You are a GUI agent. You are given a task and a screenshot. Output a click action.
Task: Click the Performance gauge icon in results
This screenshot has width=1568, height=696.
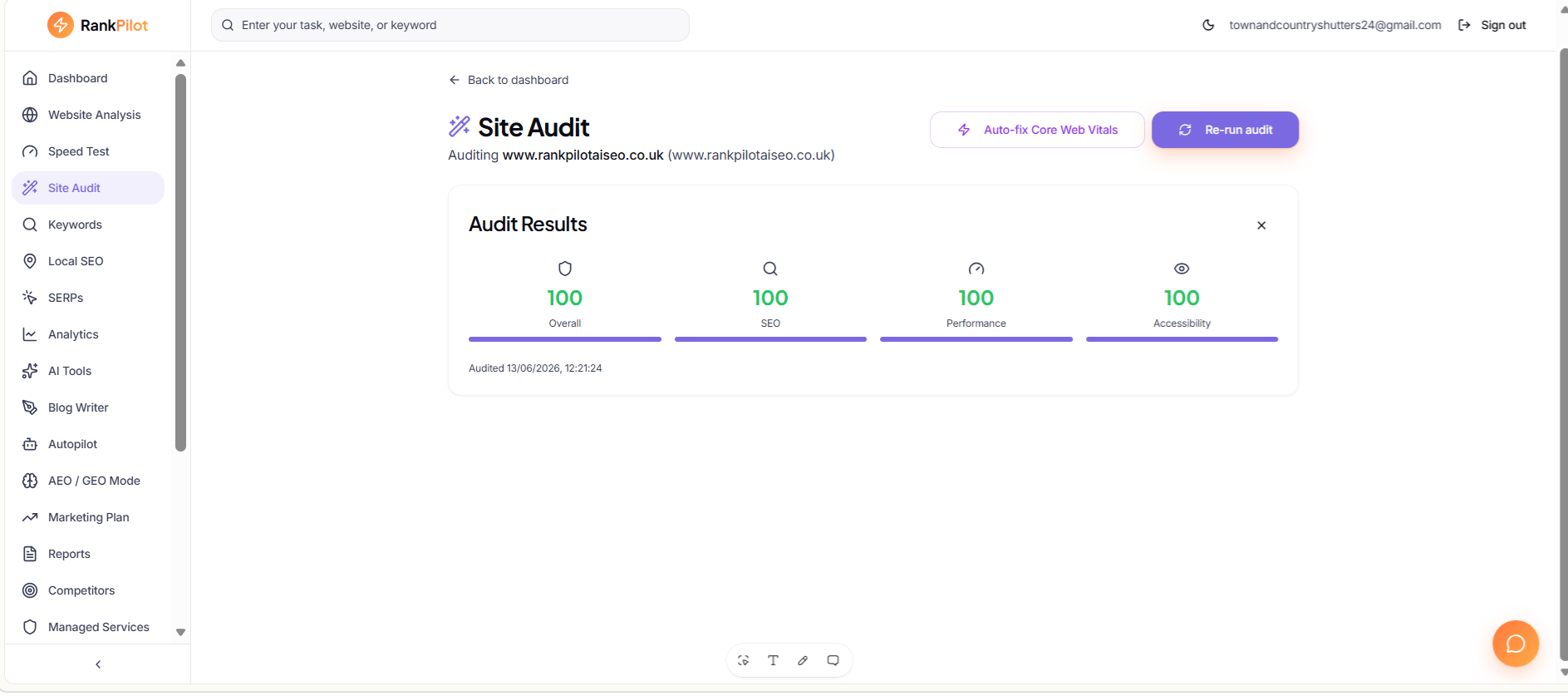976,269
